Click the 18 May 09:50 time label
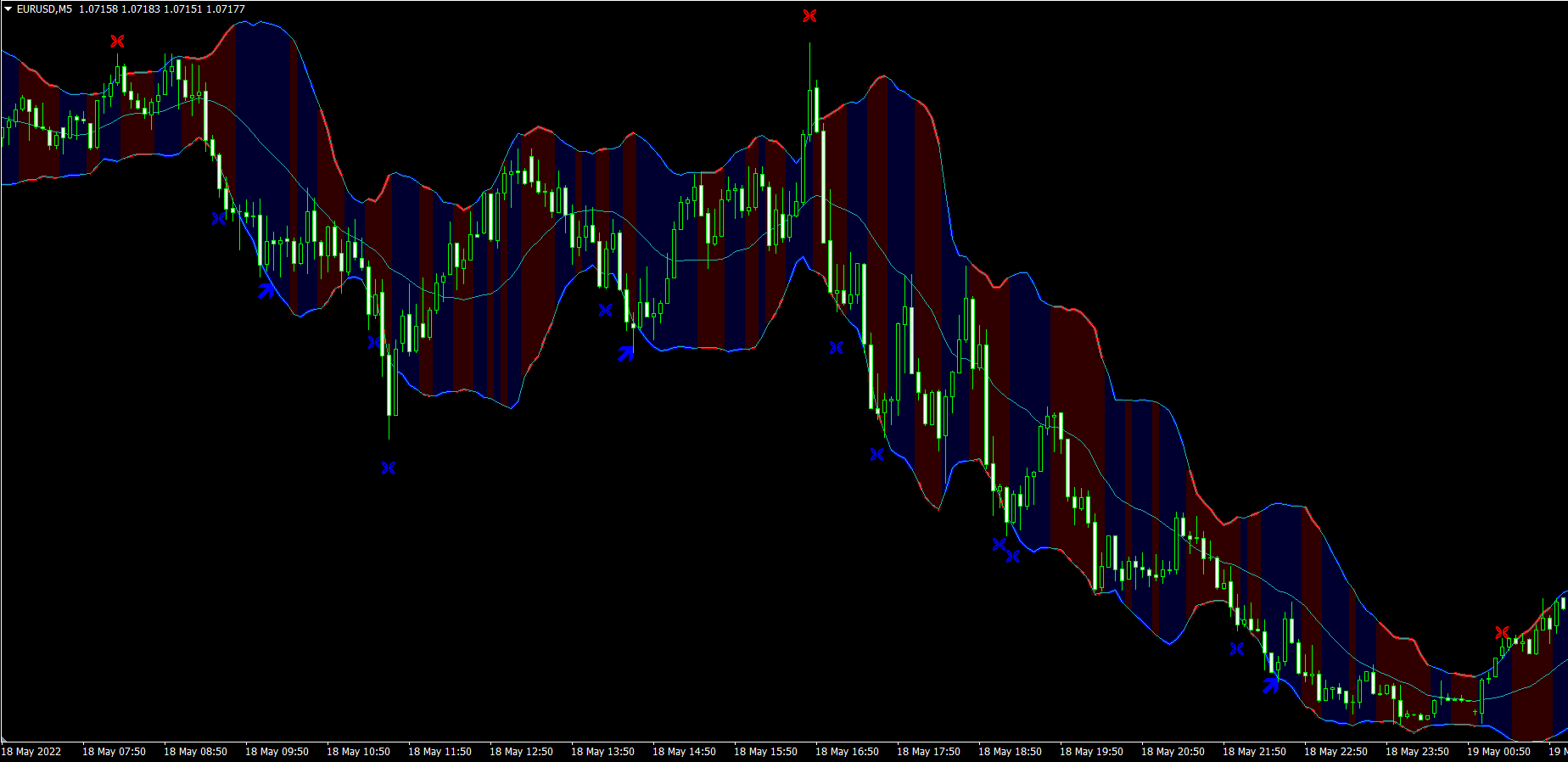This screenshot has width=1568, height=762. point(277,752)
